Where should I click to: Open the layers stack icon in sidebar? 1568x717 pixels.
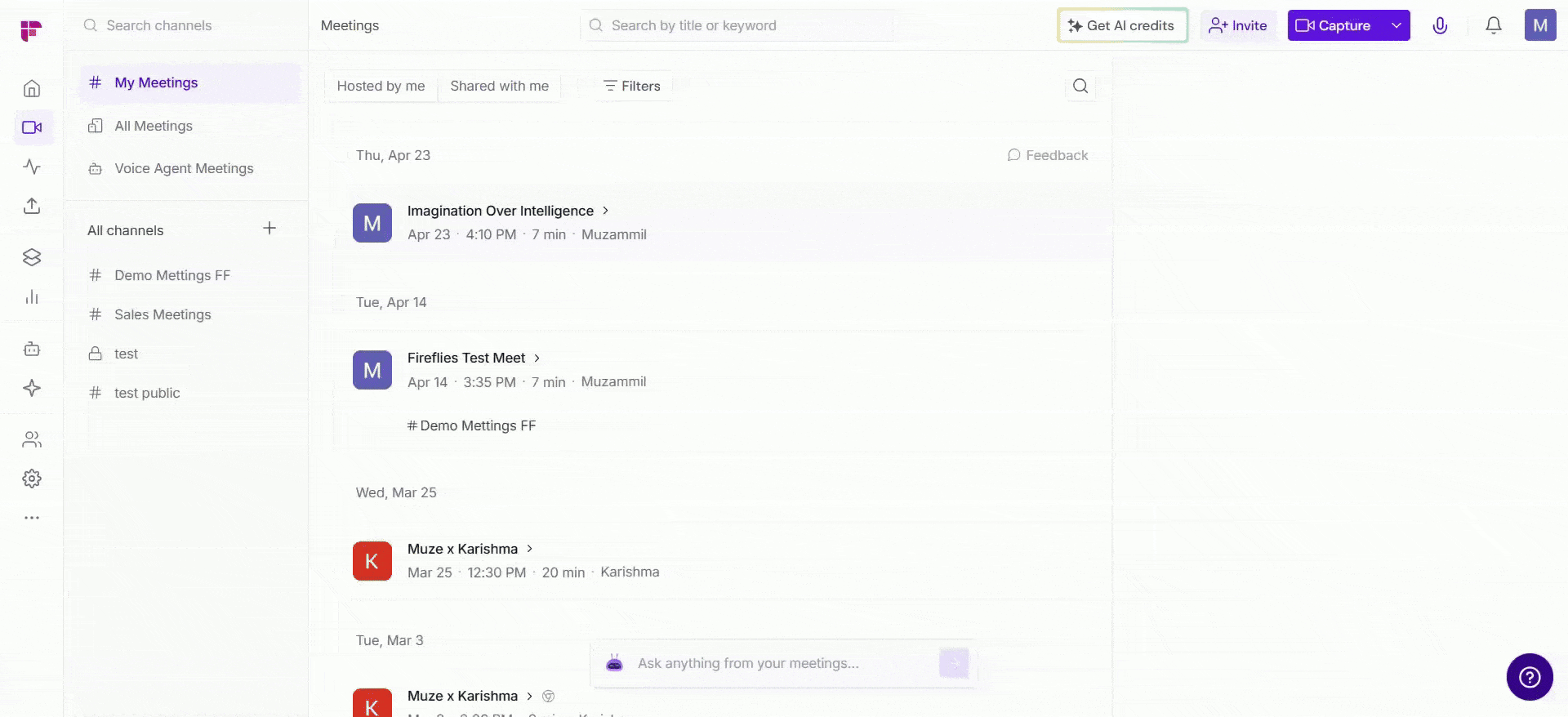point(32,257)
